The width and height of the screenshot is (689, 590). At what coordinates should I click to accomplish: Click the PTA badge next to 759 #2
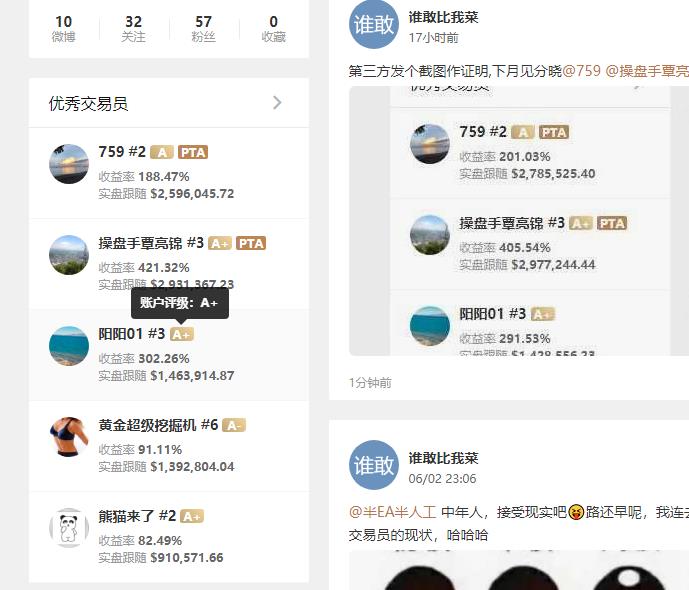pyautogui.click(x=193, y=152)
